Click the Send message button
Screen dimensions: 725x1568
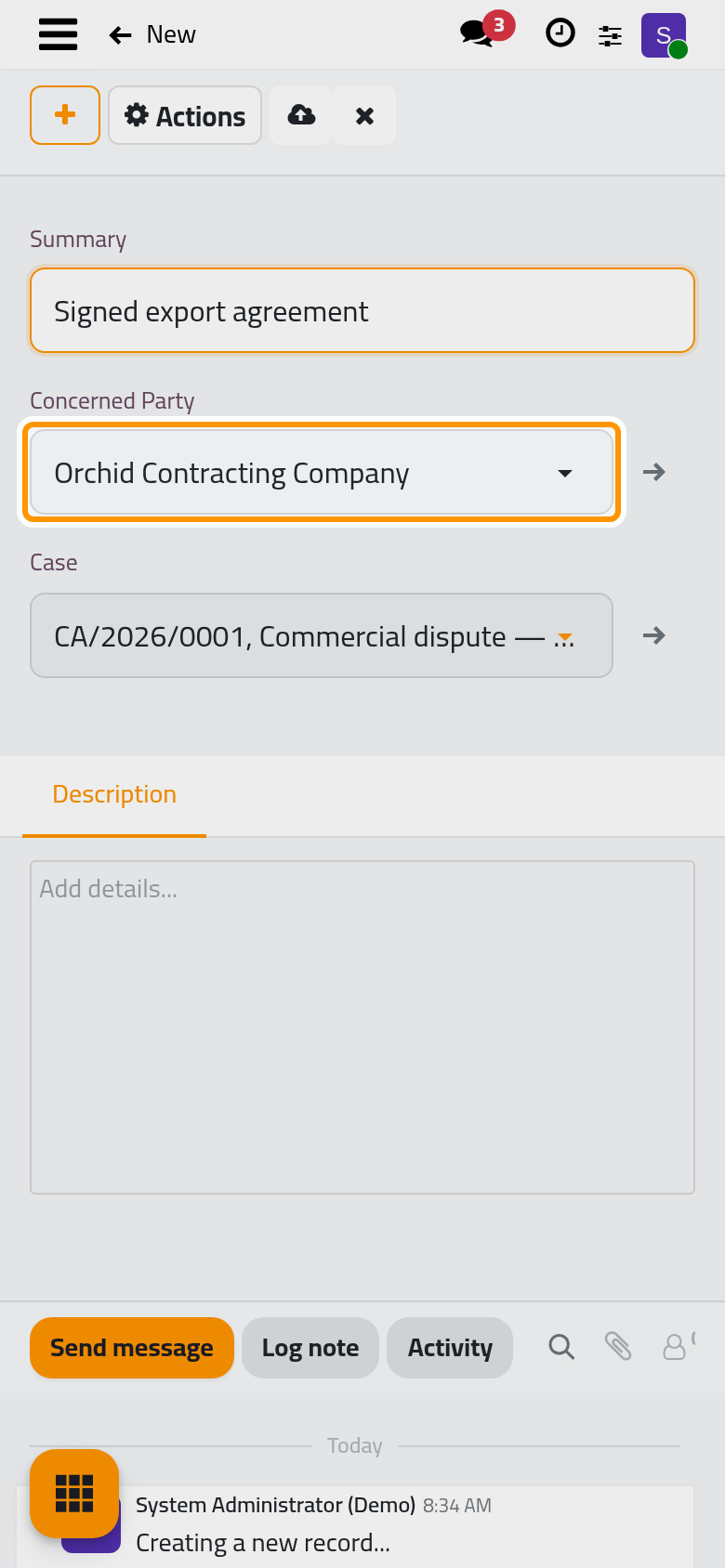click(x=132, y=1348)
